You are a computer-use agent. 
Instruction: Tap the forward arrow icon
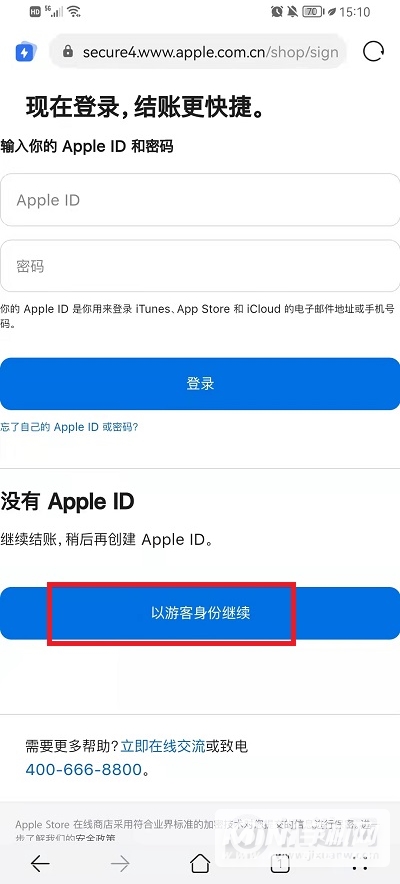(120, 863)
